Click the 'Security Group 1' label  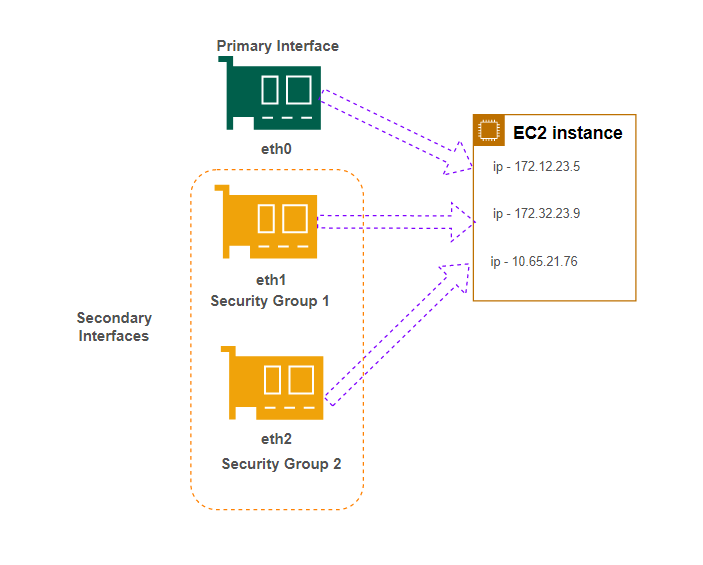[x=270, y=301]
